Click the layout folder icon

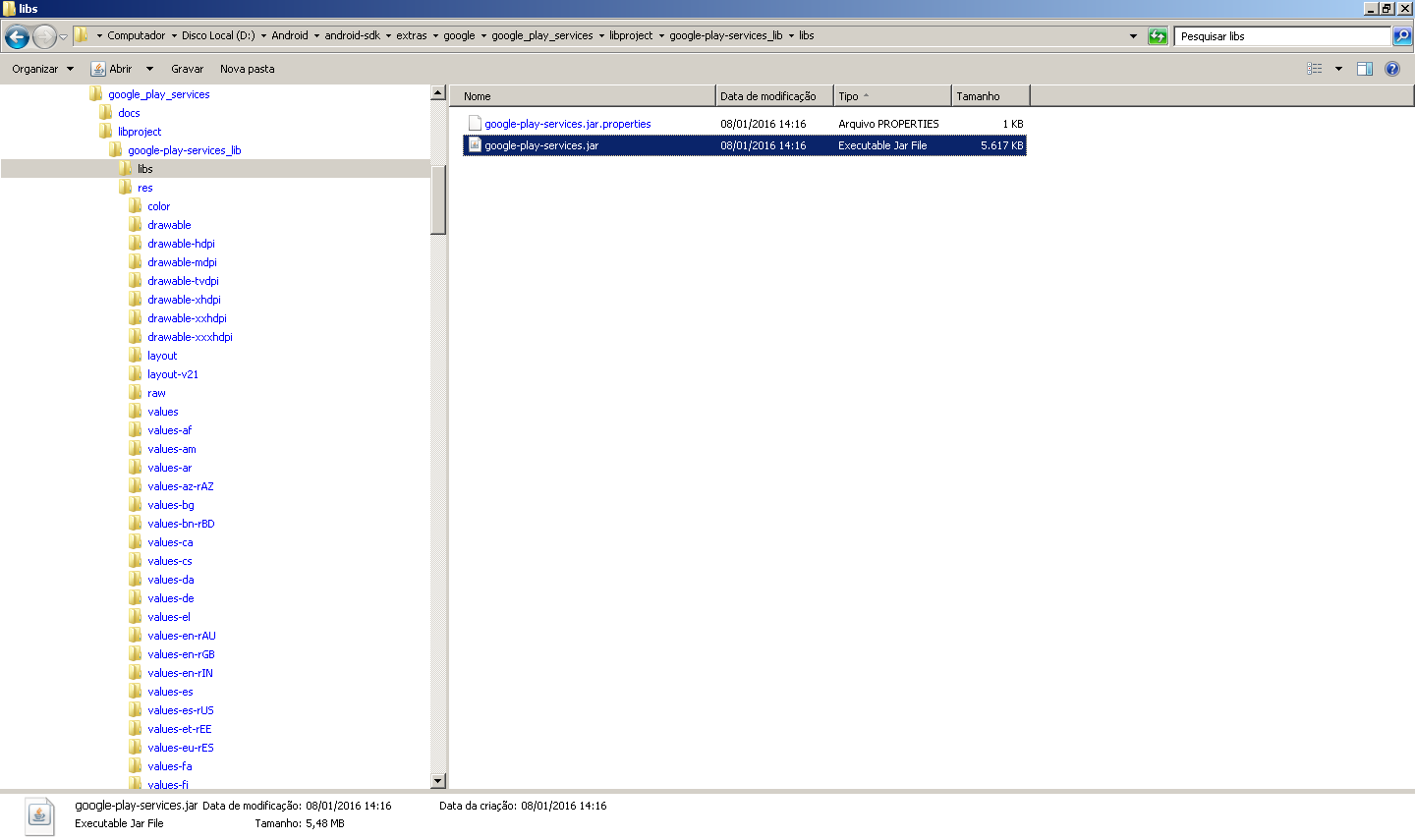pos(136,356)
